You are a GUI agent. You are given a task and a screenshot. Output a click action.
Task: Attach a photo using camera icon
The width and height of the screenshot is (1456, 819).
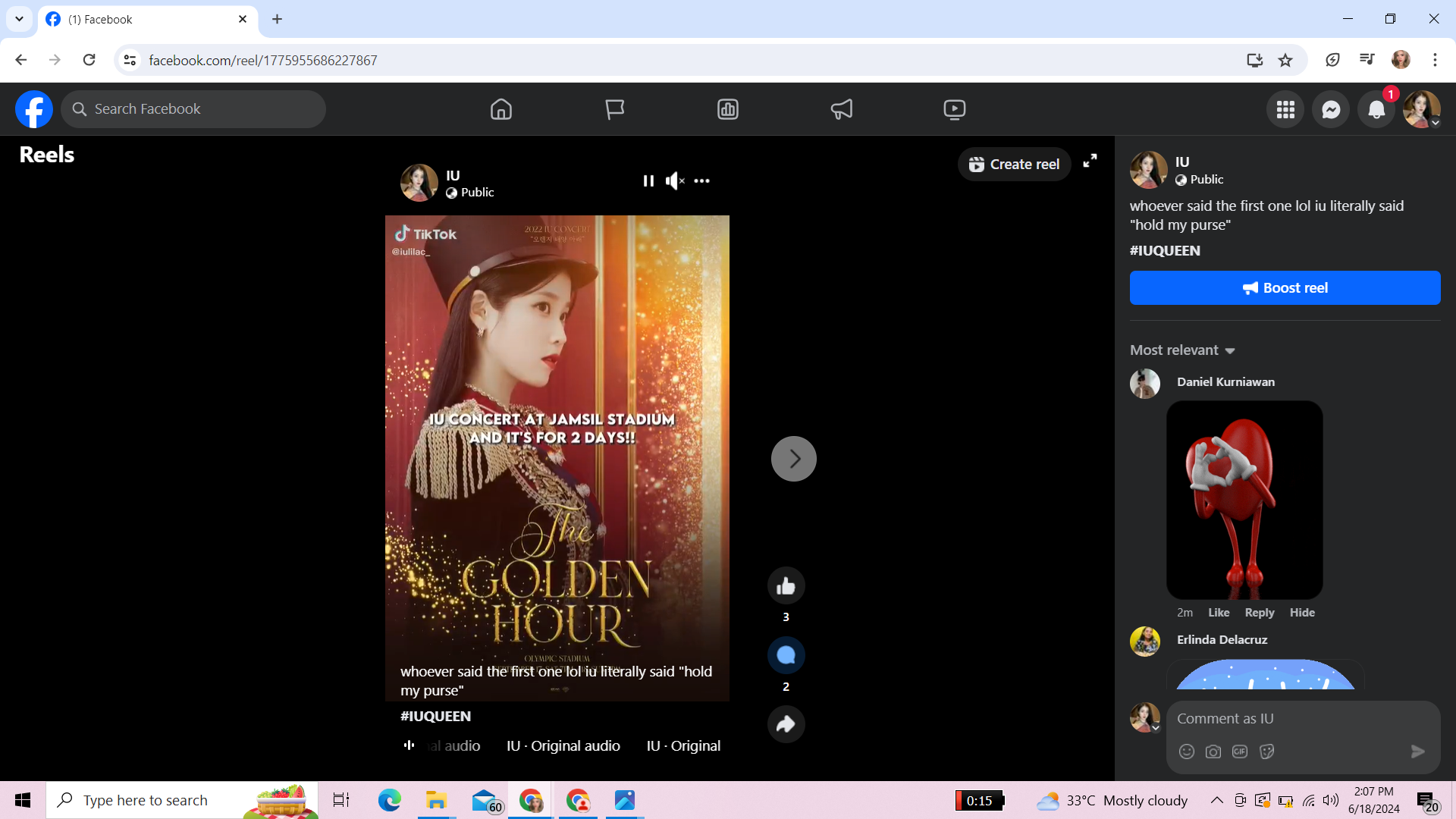pyautogui.click(x=1213, y=752)
